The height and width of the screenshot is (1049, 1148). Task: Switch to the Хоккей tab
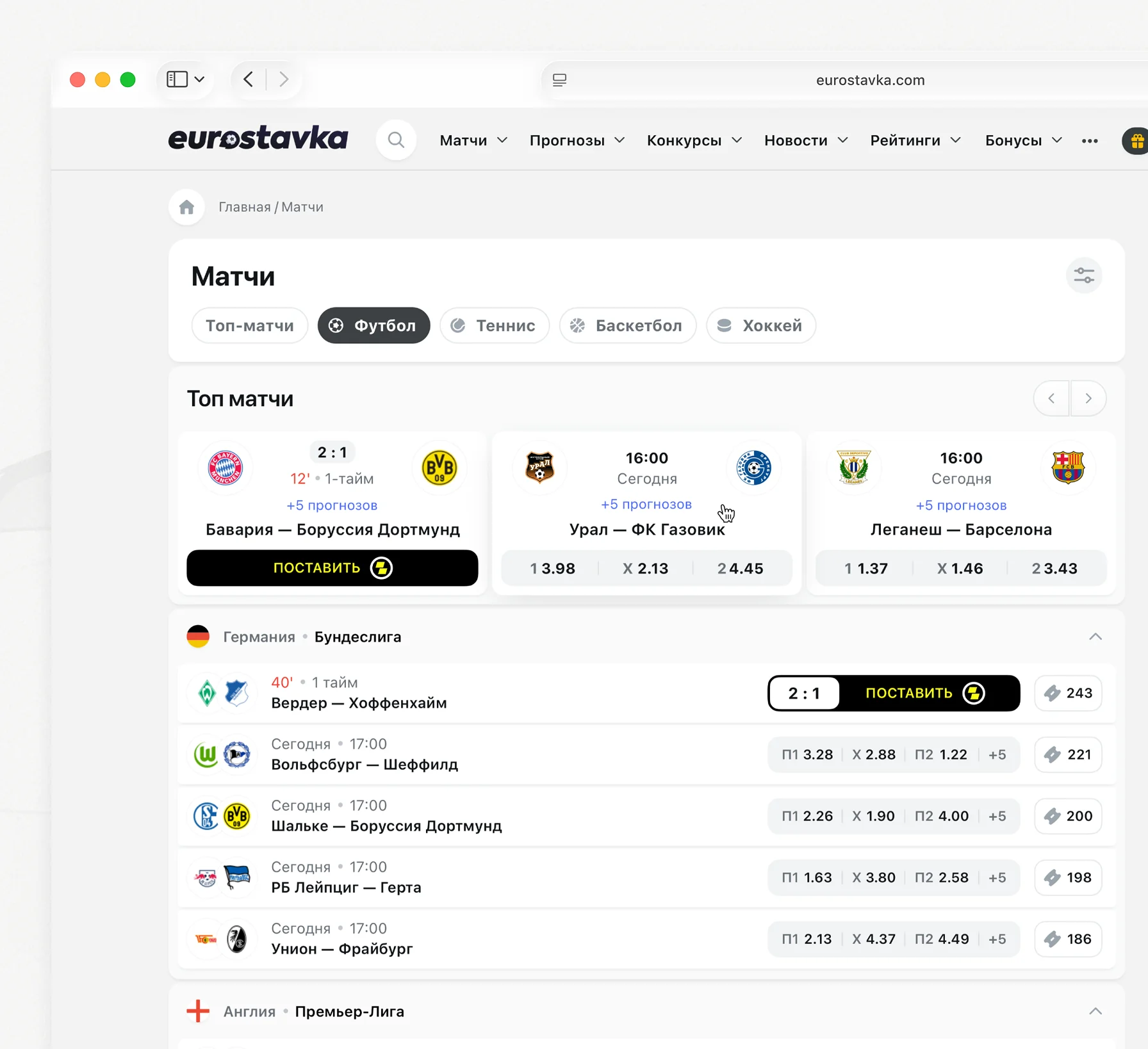(761, 325)
